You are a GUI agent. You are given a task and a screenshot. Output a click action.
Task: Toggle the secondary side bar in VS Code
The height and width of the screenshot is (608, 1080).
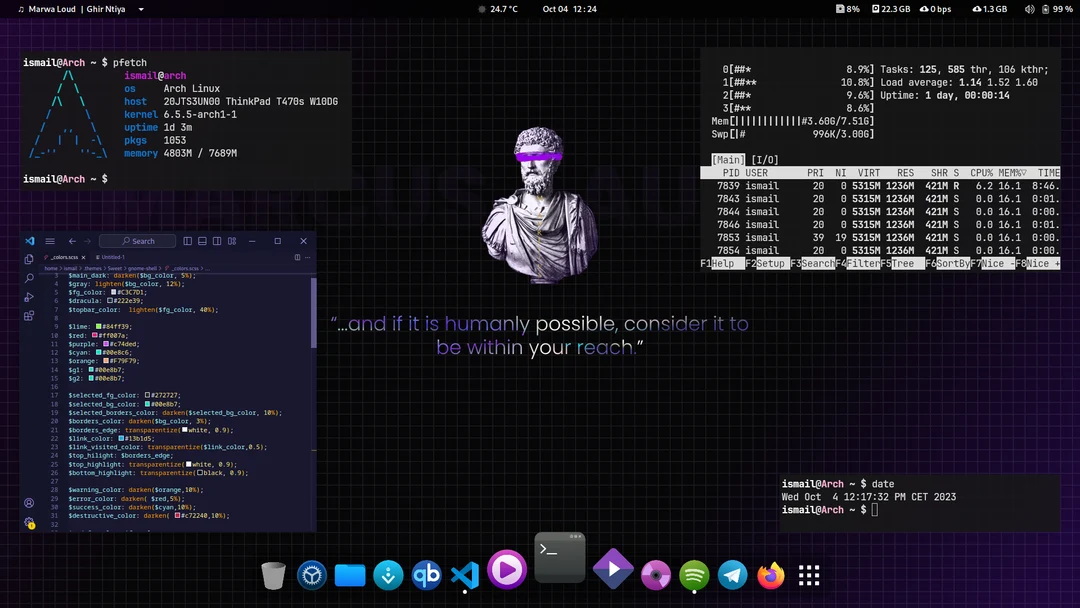(217, 241)
